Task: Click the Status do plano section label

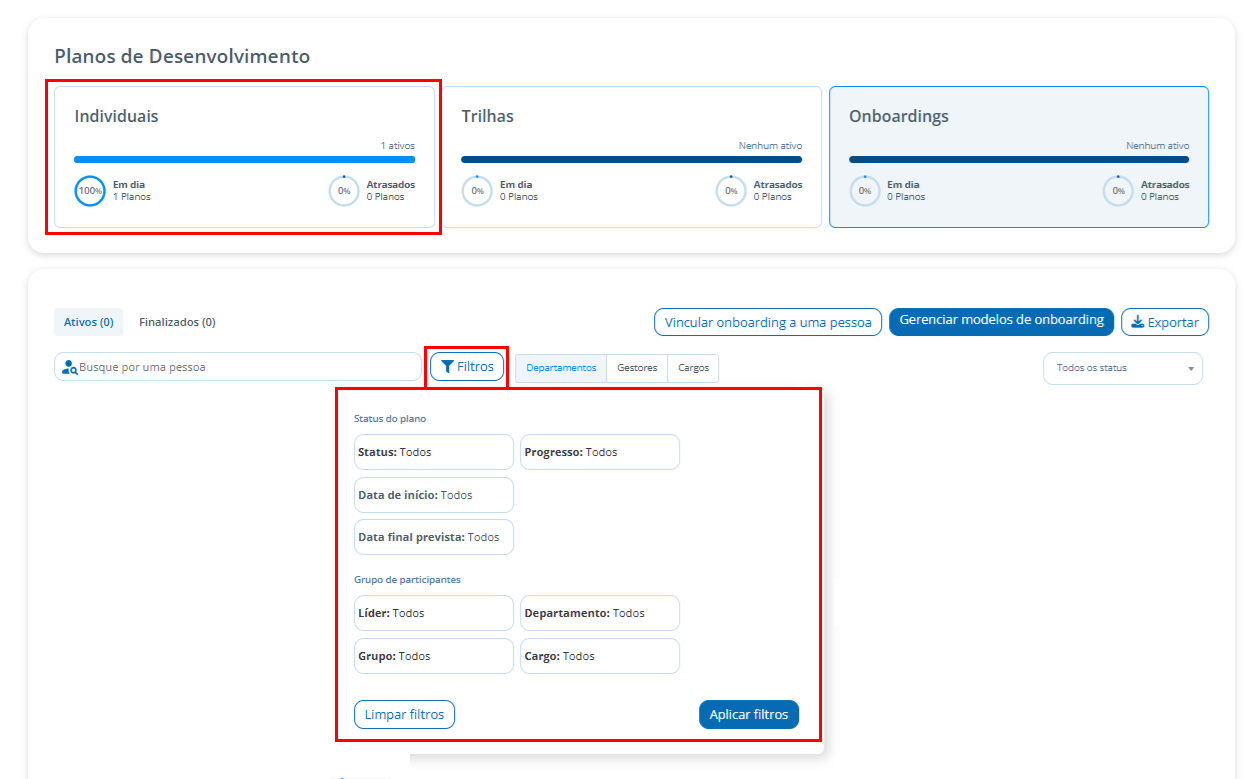Action: click(x=390, y=418)
